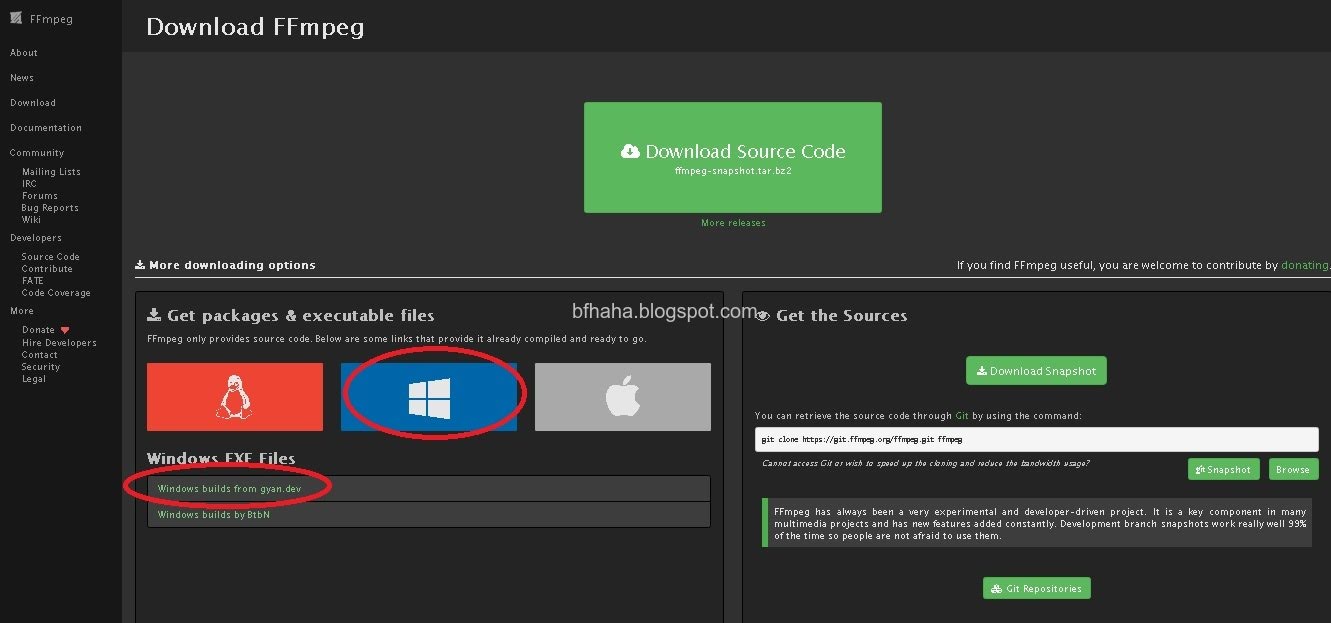The width and height of the screenshot is (1331, 623).
Task: Open Hire Developers link
Action: 59,343
